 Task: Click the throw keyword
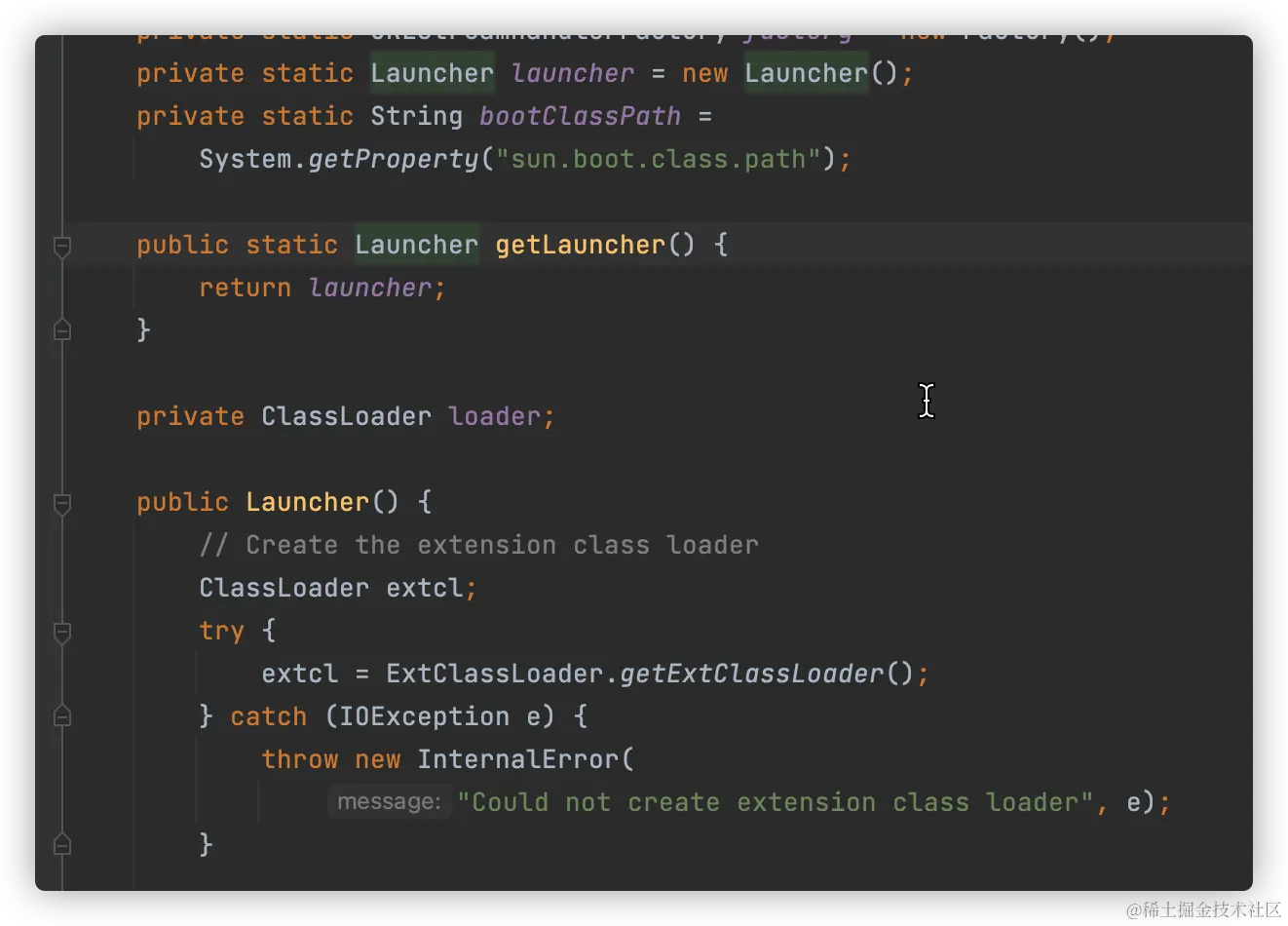299,759
